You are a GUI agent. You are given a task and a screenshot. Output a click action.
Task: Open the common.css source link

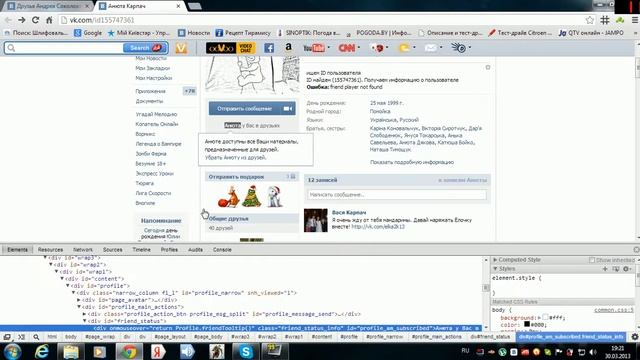coord(613,310)
